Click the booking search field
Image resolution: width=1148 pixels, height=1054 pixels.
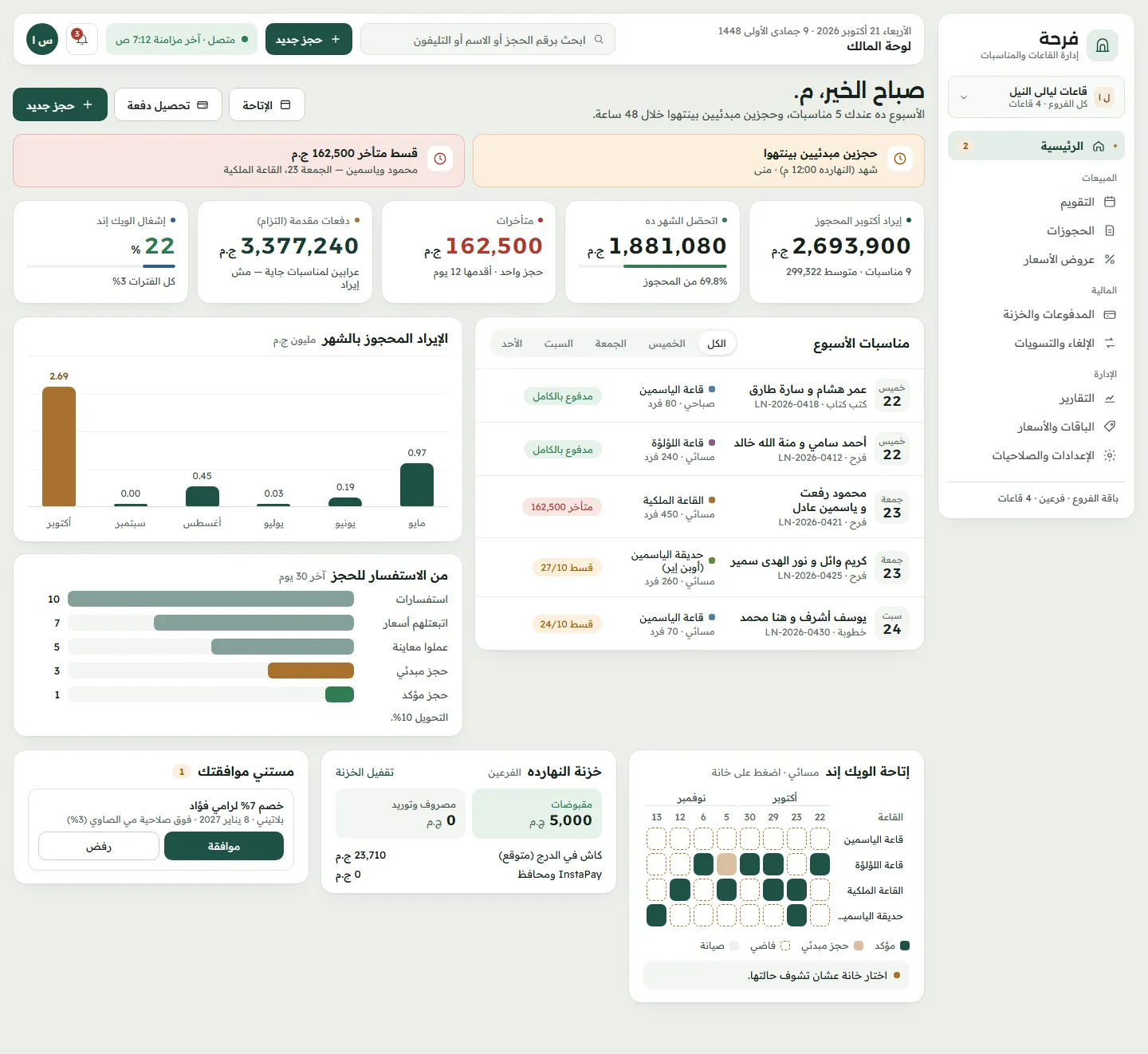[488, 39]
